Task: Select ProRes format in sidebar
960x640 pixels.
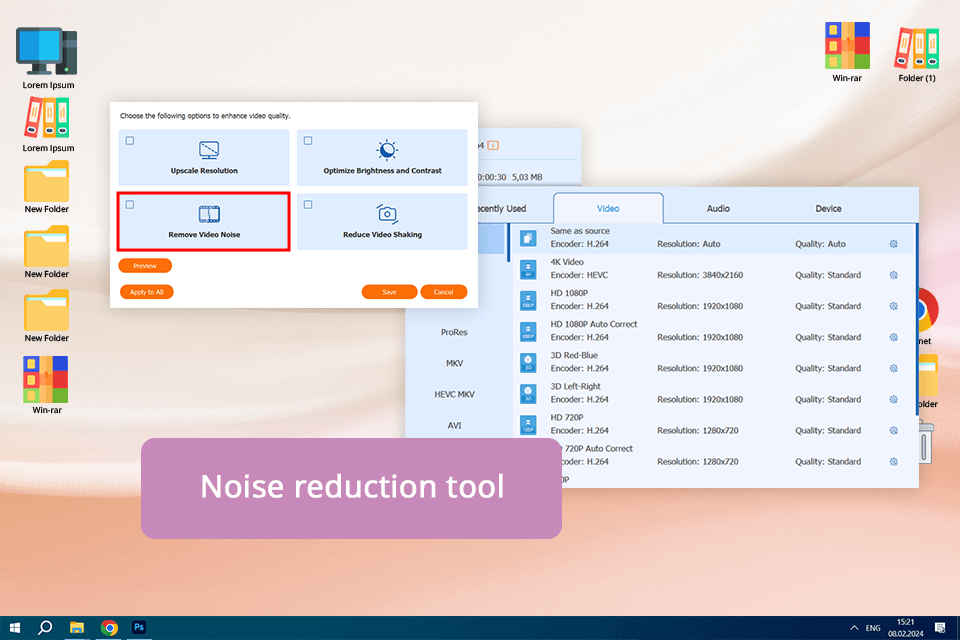Action: point(454,332)
